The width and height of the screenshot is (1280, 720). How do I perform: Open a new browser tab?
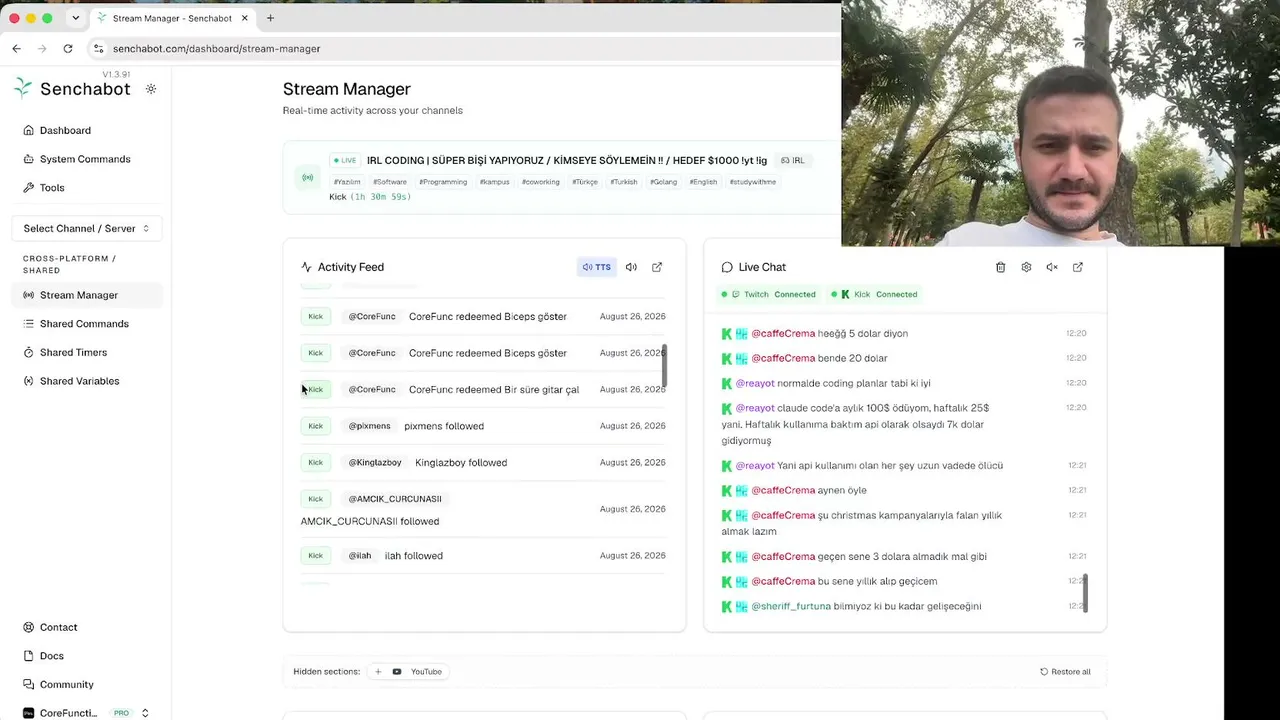point(270,18)
